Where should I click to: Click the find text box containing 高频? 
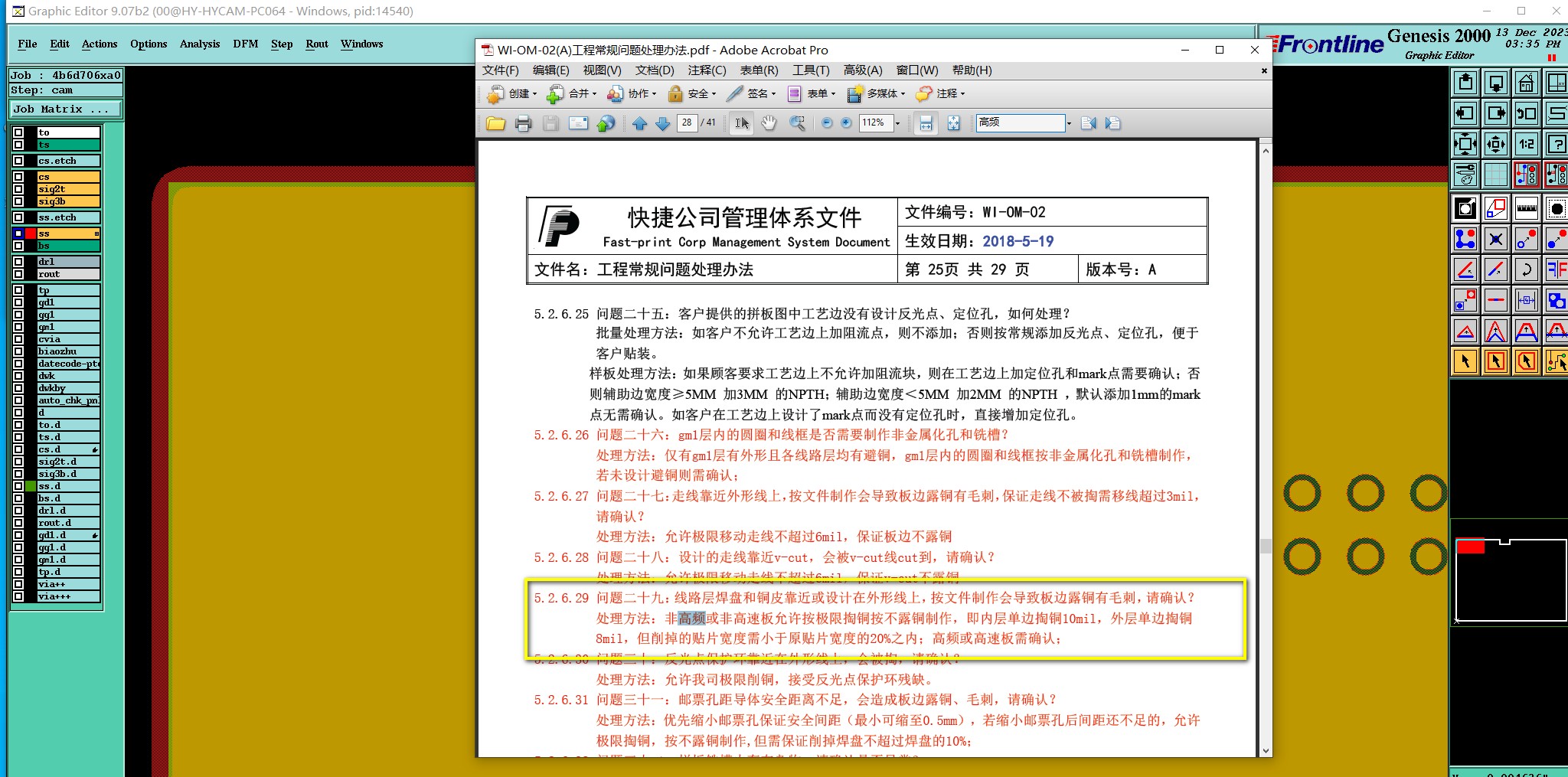point(1021,122)
